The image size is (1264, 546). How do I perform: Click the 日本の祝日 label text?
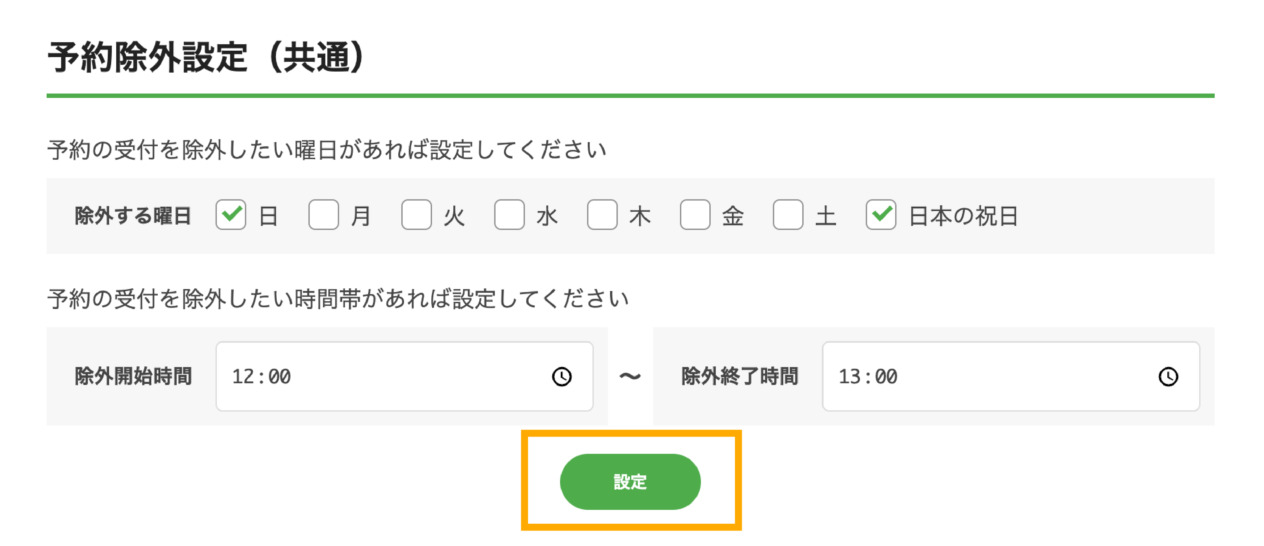[x=963, y=216]
